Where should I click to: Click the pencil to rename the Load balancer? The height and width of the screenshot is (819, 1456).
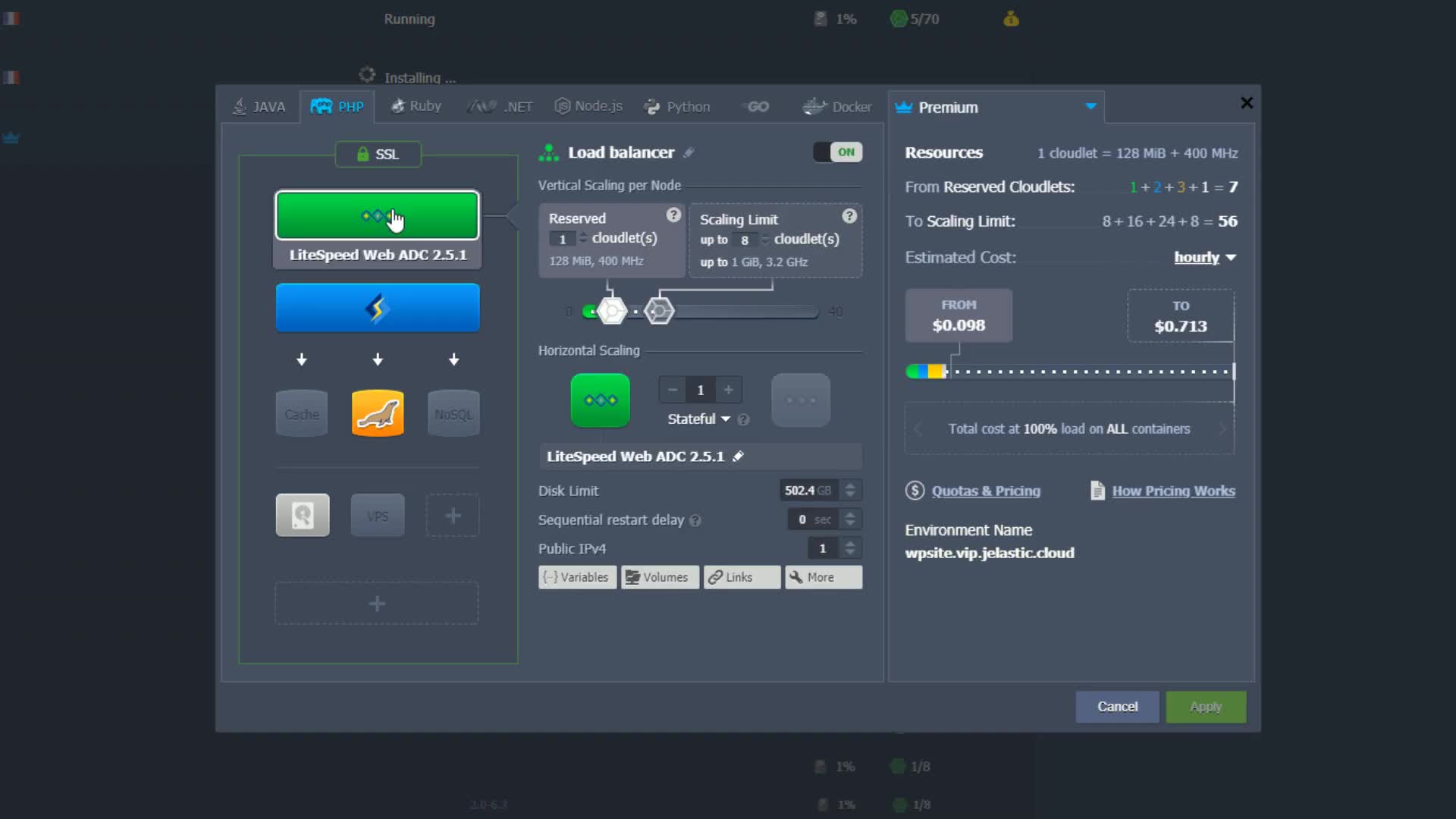pyautogui.click(x=689, y=152)
